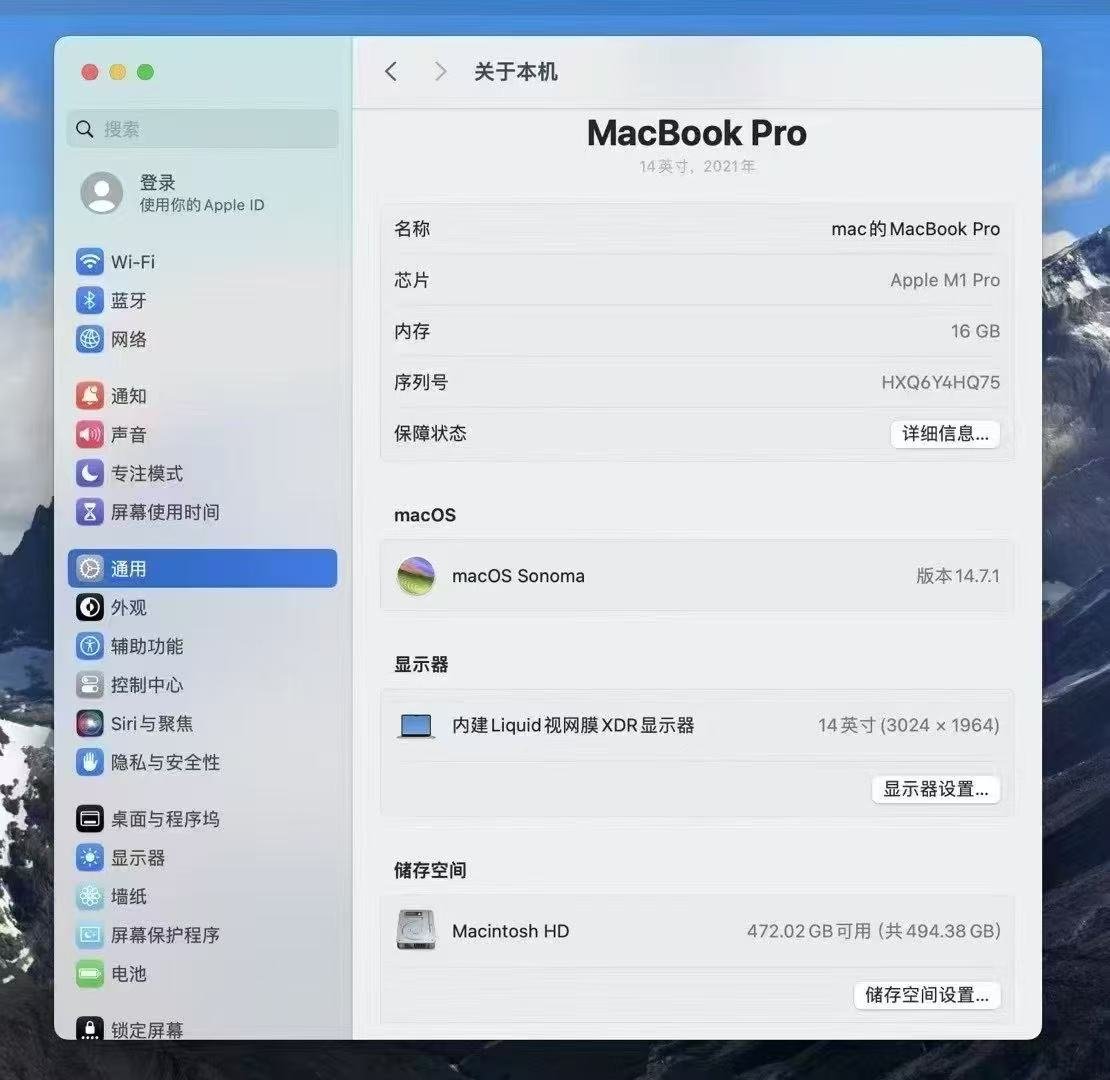Click computer name mac的MacBook Pro
This screenshot has width=1110, height=1080.
tap(915, 229)
